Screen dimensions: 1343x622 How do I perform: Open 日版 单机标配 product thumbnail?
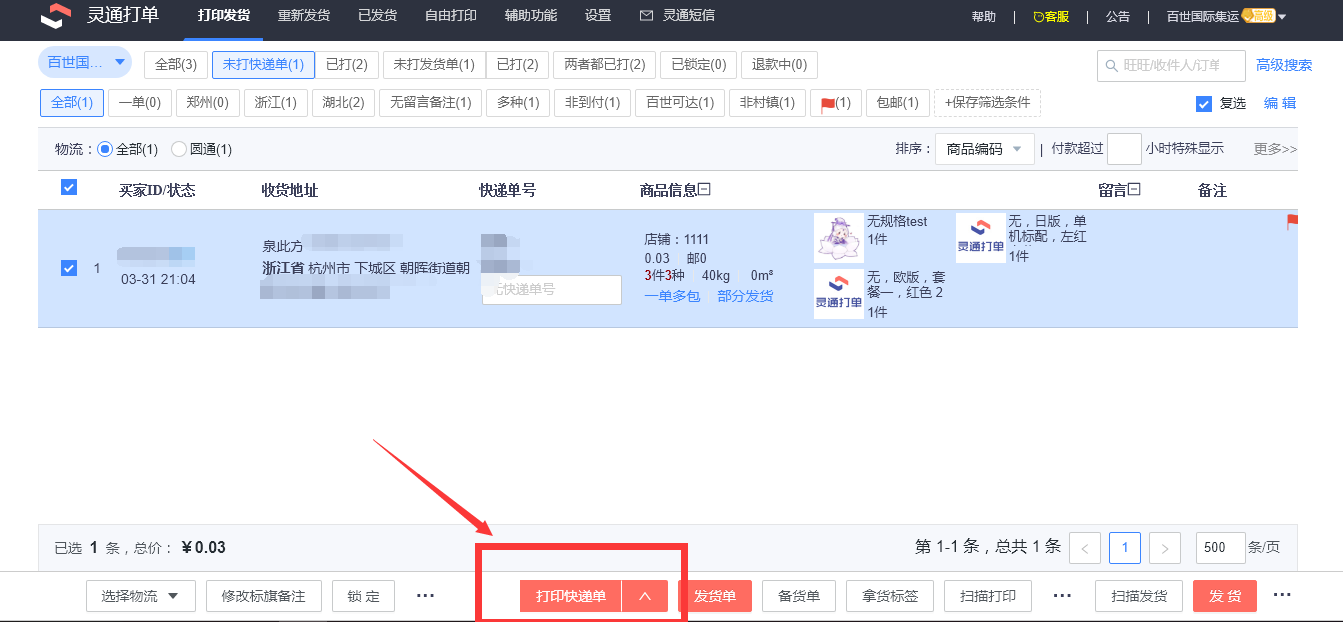(x=981, y=238)
